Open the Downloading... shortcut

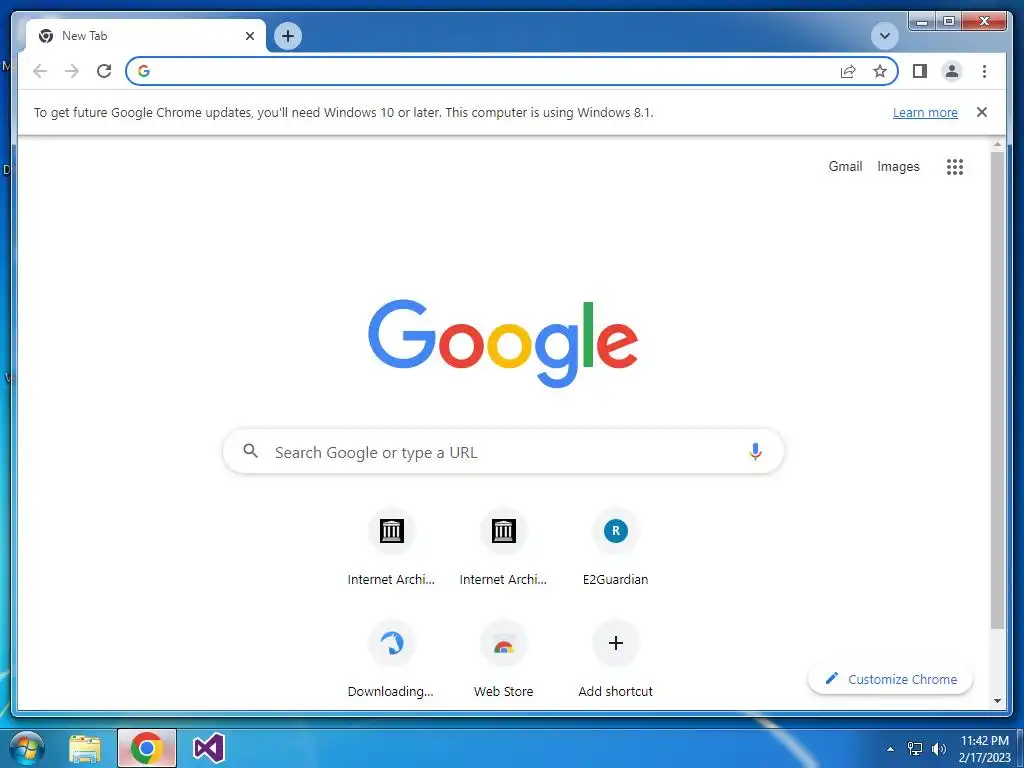pyautogui.click(x=391, y=661)
